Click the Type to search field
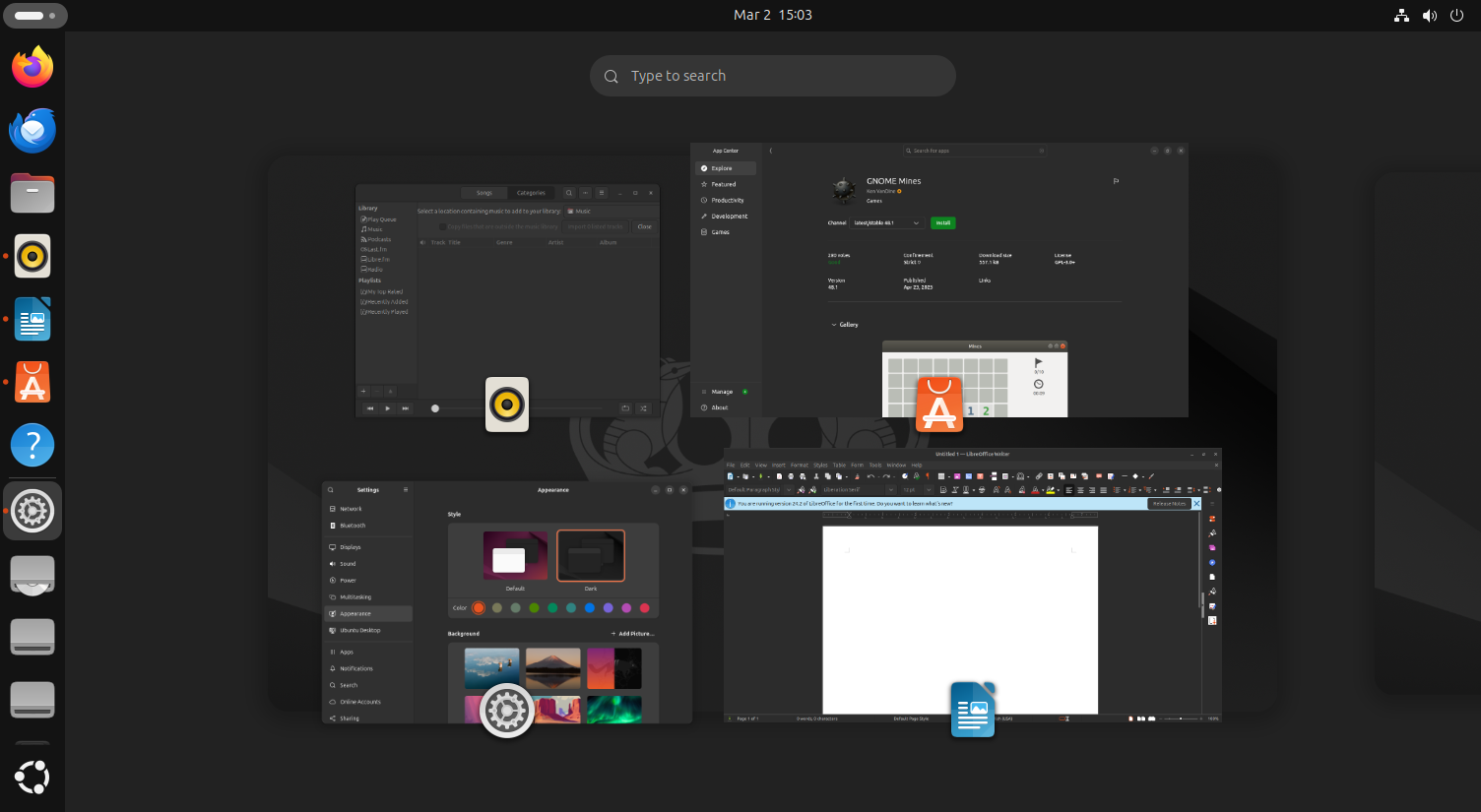 coord(773,76)
